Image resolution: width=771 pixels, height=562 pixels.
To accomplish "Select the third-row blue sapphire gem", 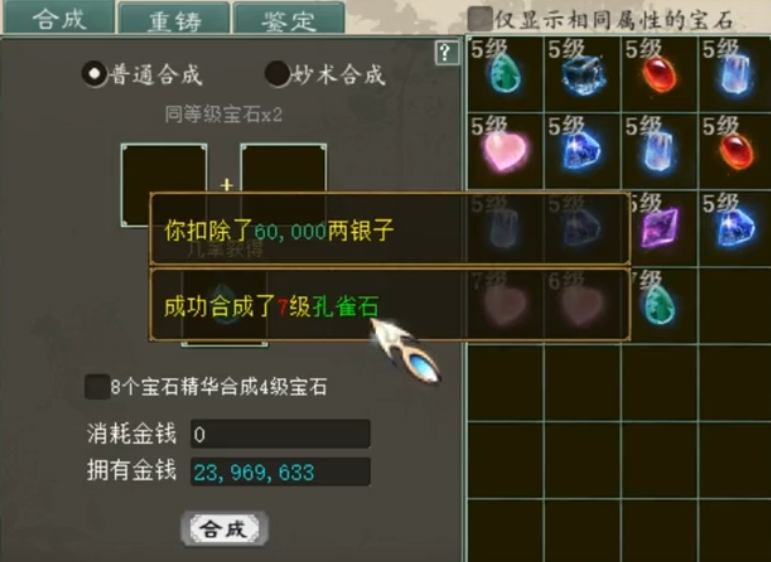I will [736, 228].
